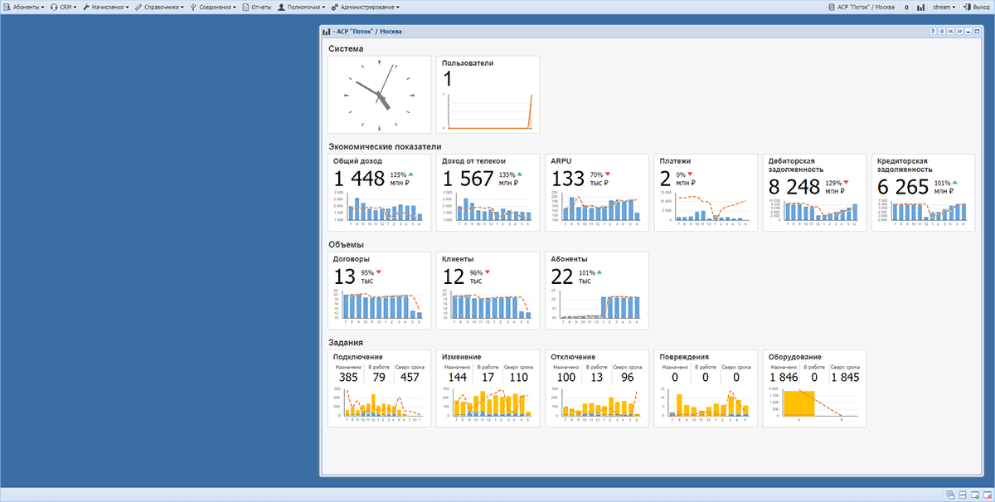This screenshot has width=995, height=502.
Task: Open the Общий доход indicator card
Action: [x=379, y=192]
